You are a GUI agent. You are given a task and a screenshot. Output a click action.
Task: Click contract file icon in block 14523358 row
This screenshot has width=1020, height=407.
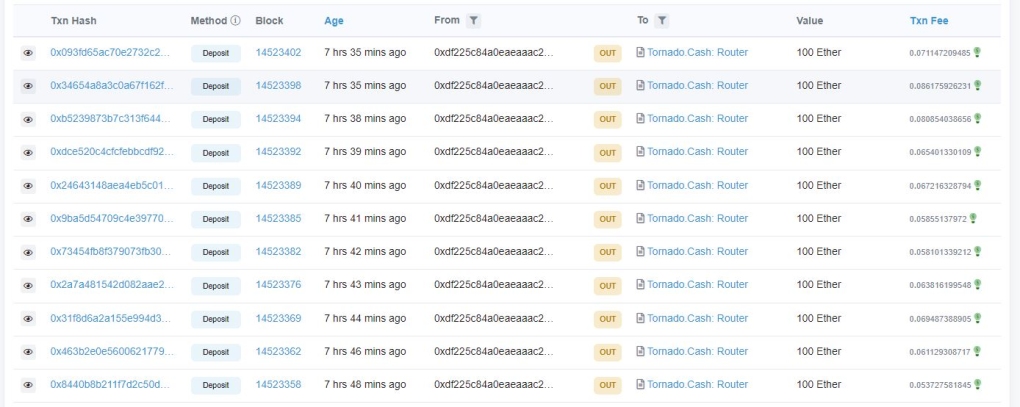tap(641, 384)
